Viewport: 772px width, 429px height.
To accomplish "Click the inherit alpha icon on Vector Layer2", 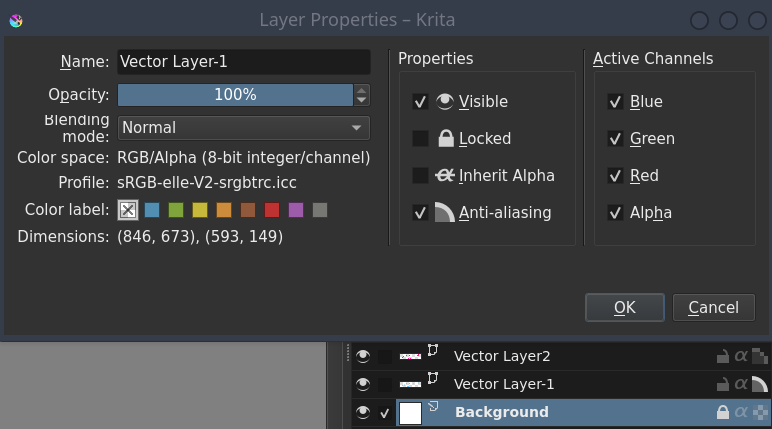I will pyautogui.click(x=741, y=356).
